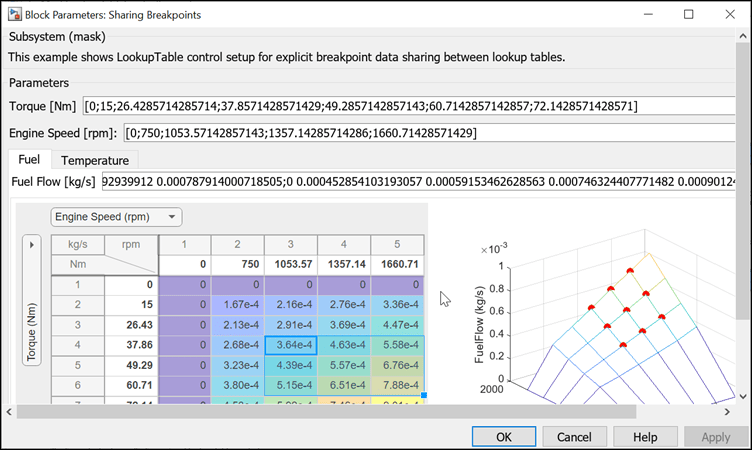752x450 pixels.
Task: Click the rpm breakpoint value 1357.14
Action: (344, 264)
